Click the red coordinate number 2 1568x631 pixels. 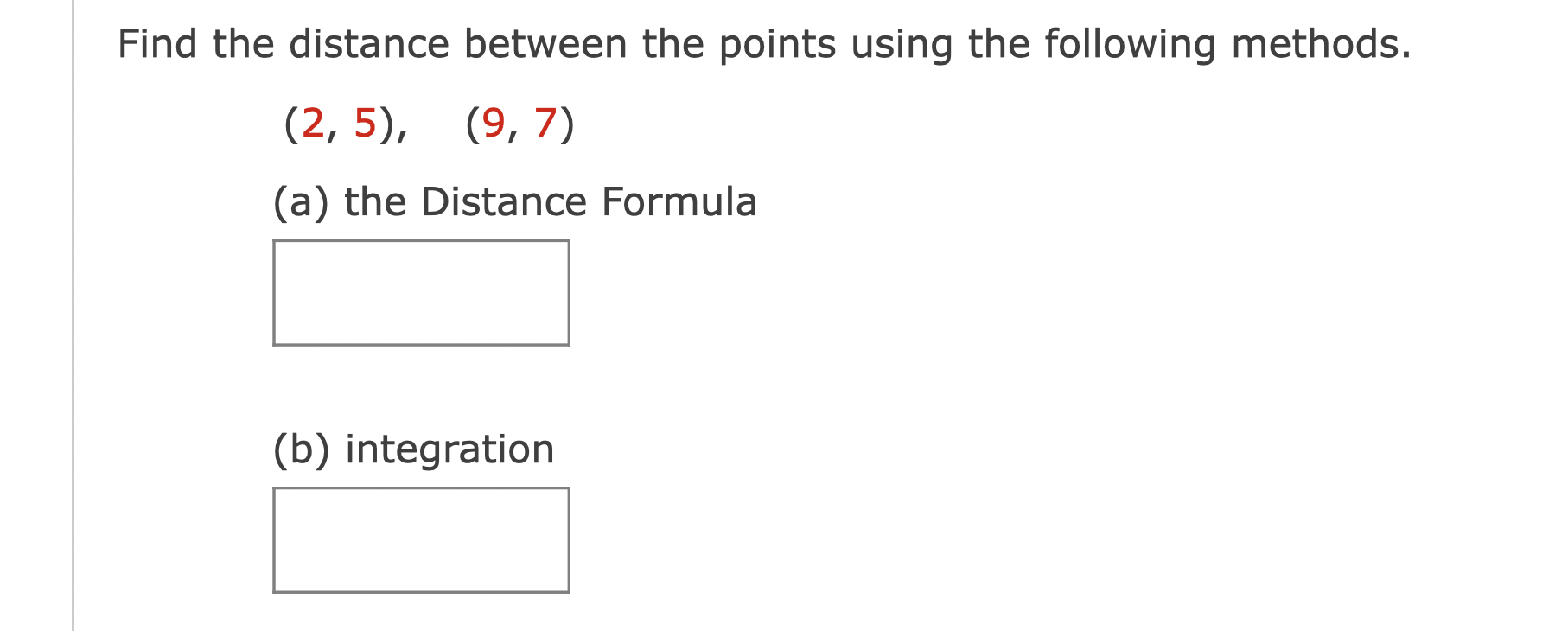point(313,124)
